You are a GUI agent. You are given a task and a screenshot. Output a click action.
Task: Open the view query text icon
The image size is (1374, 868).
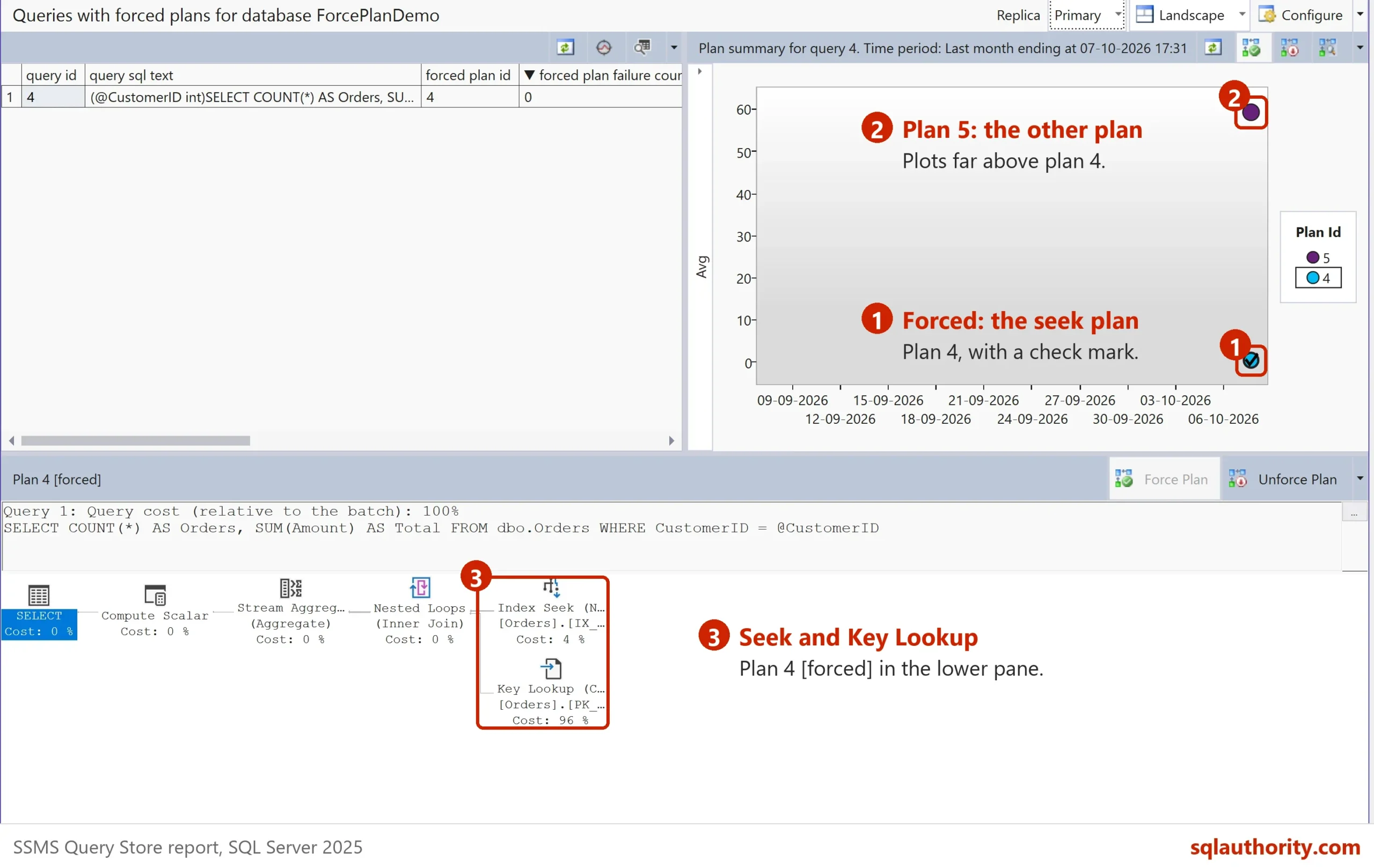click(642, 47)
